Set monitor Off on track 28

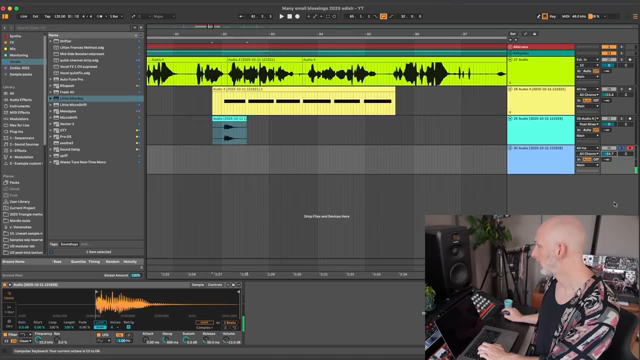596,100
